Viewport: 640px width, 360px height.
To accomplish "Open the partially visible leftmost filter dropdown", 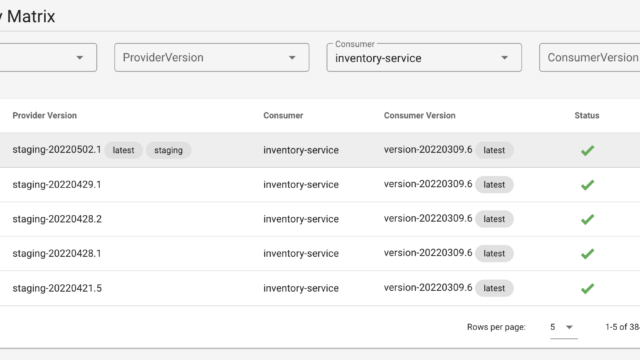I will tap(48, 58).
